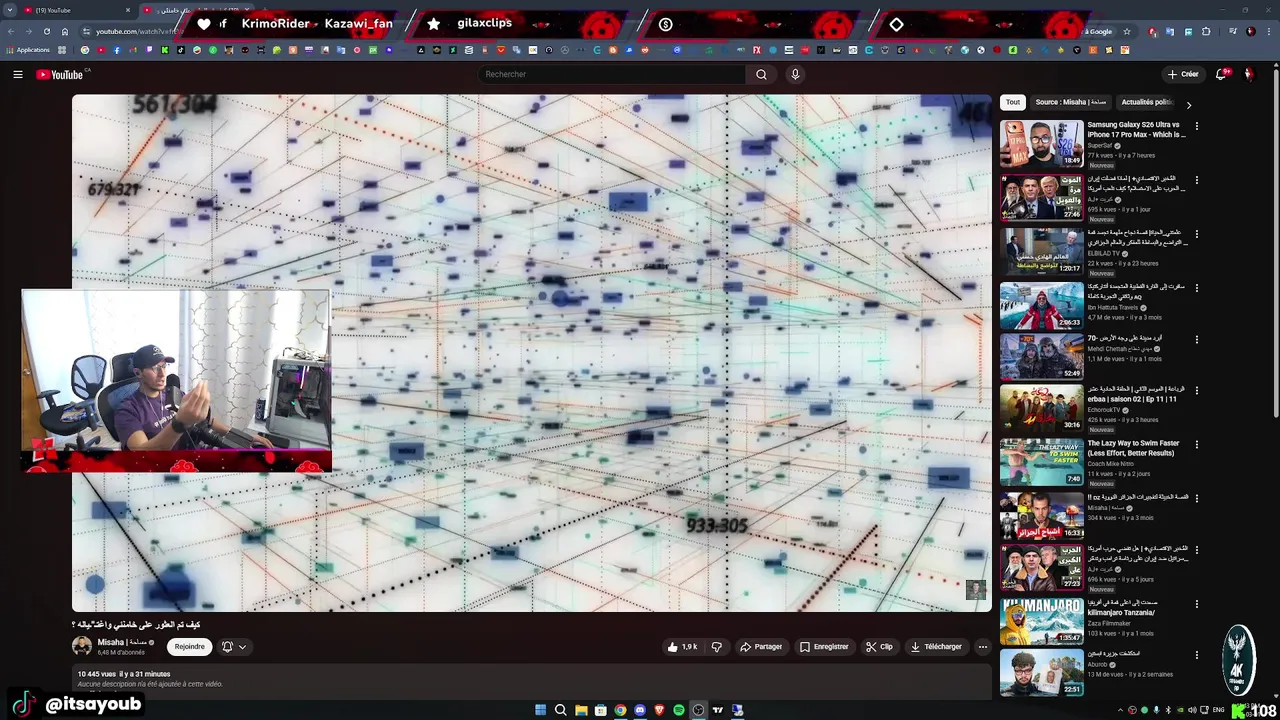
Task: Open the Windows Start button
Action: pos(540,710)
